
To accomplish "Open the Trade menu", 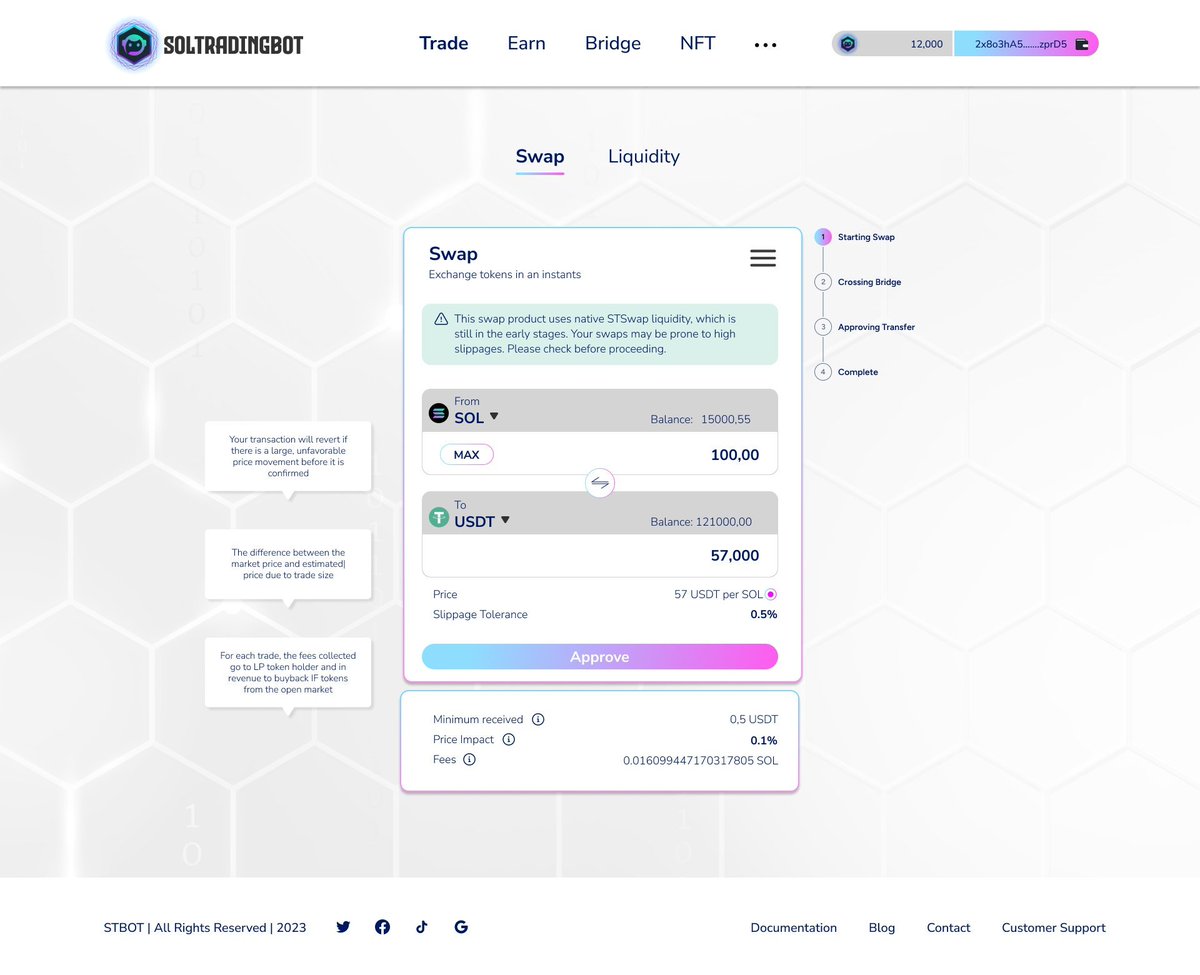I will (x=444, y=44).
